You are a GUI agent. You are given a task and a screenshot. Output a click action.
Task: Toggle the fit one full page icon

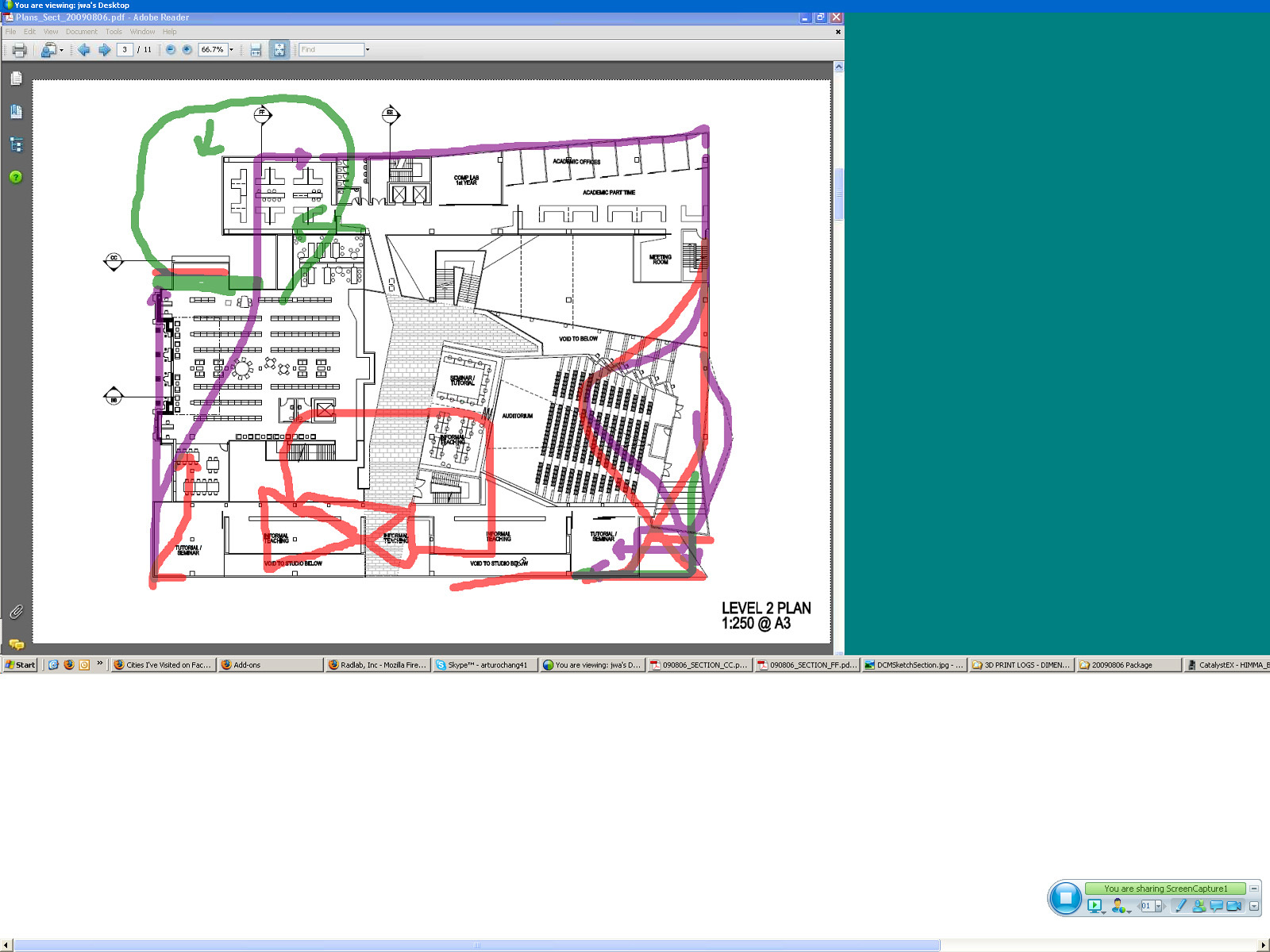click(x=279, y=50)
